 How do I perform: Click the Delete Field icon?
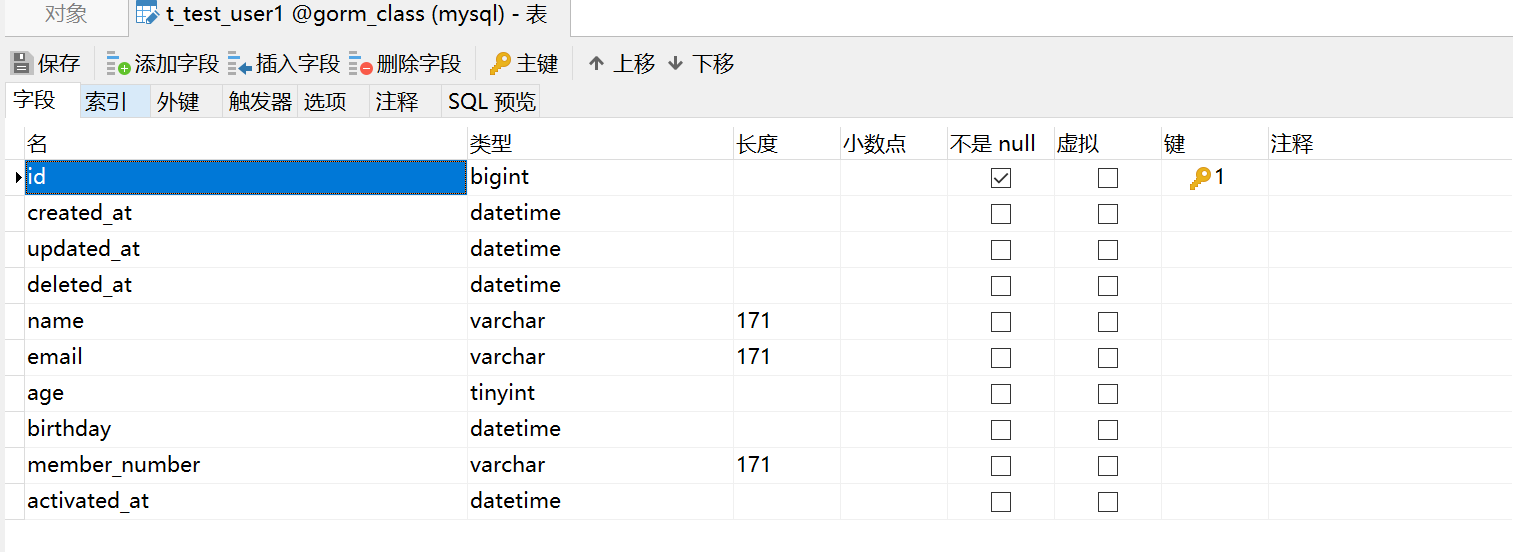[x=360, y=64]
